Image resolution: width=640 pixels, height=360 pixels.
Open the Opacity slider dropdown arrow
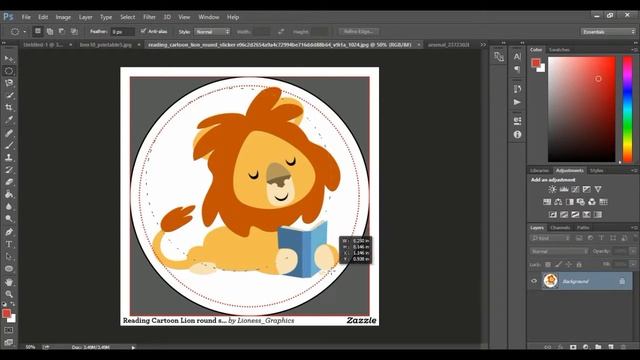point(633,251)
